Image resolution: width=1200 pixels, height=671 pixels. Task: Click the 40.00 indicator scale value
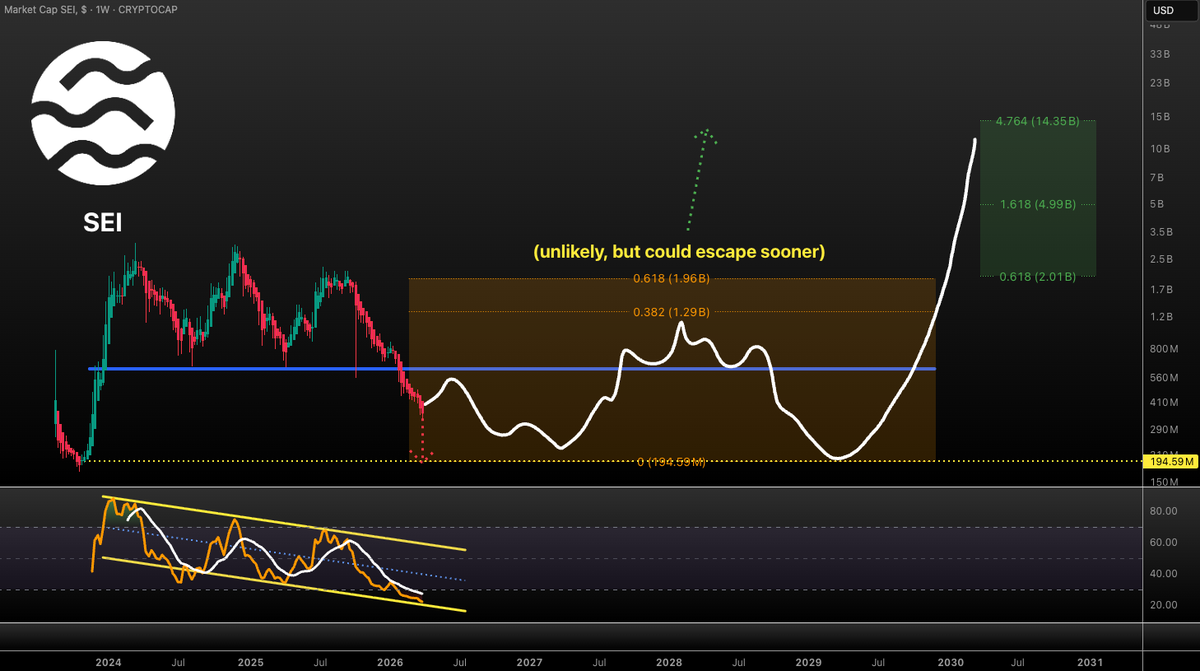(1163, 574)
